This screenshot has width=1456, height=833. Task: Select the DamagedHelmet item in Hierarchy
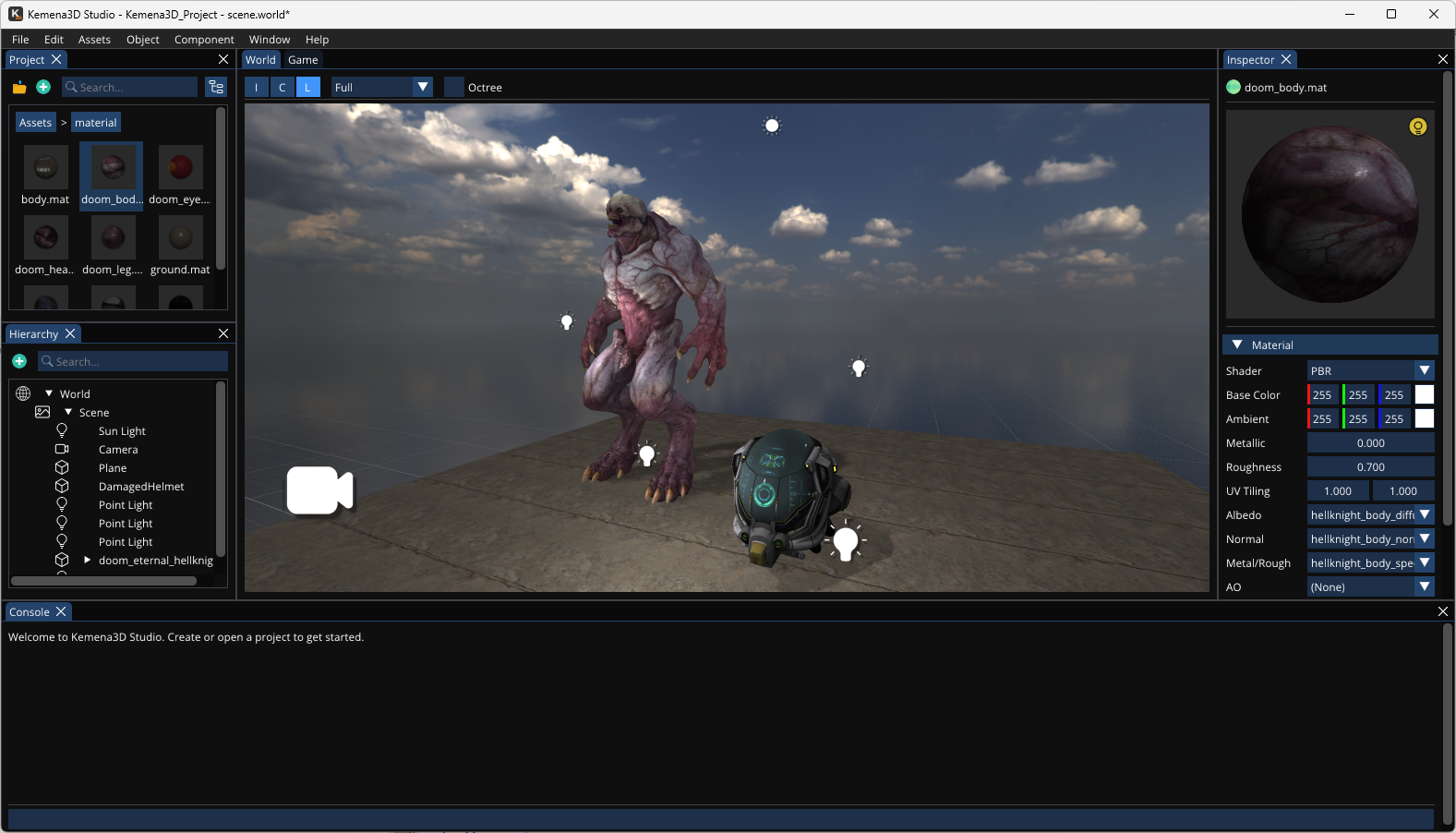[141, 487]
